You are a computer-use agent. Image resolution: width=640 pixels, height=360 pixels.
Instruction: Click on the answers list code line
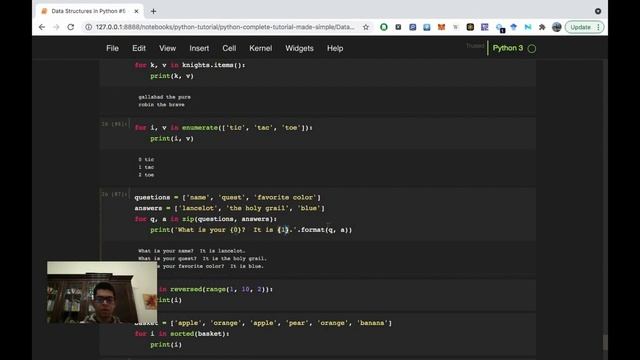click(x=229, y=208)
